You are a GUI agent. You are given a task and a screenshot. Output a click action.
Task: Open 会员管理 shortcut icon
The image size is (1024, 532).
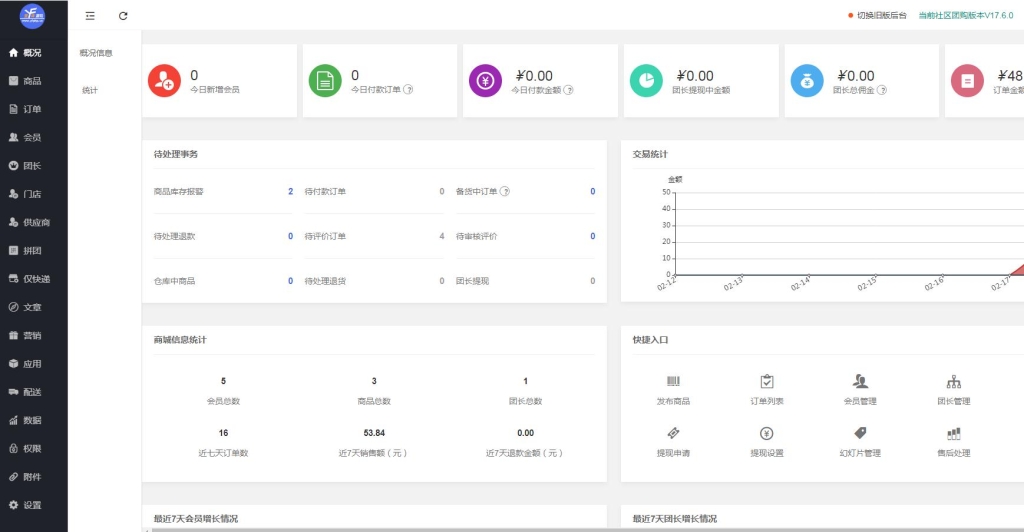pyautogui.click(x=860, y=381)
